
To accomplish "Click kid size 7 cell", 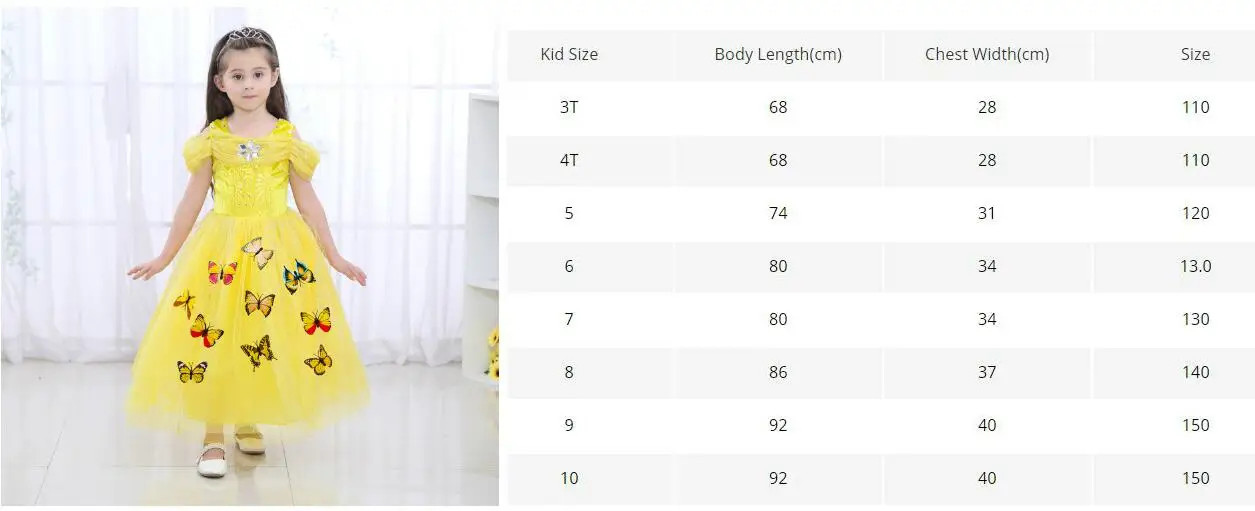I will (569, 319).
